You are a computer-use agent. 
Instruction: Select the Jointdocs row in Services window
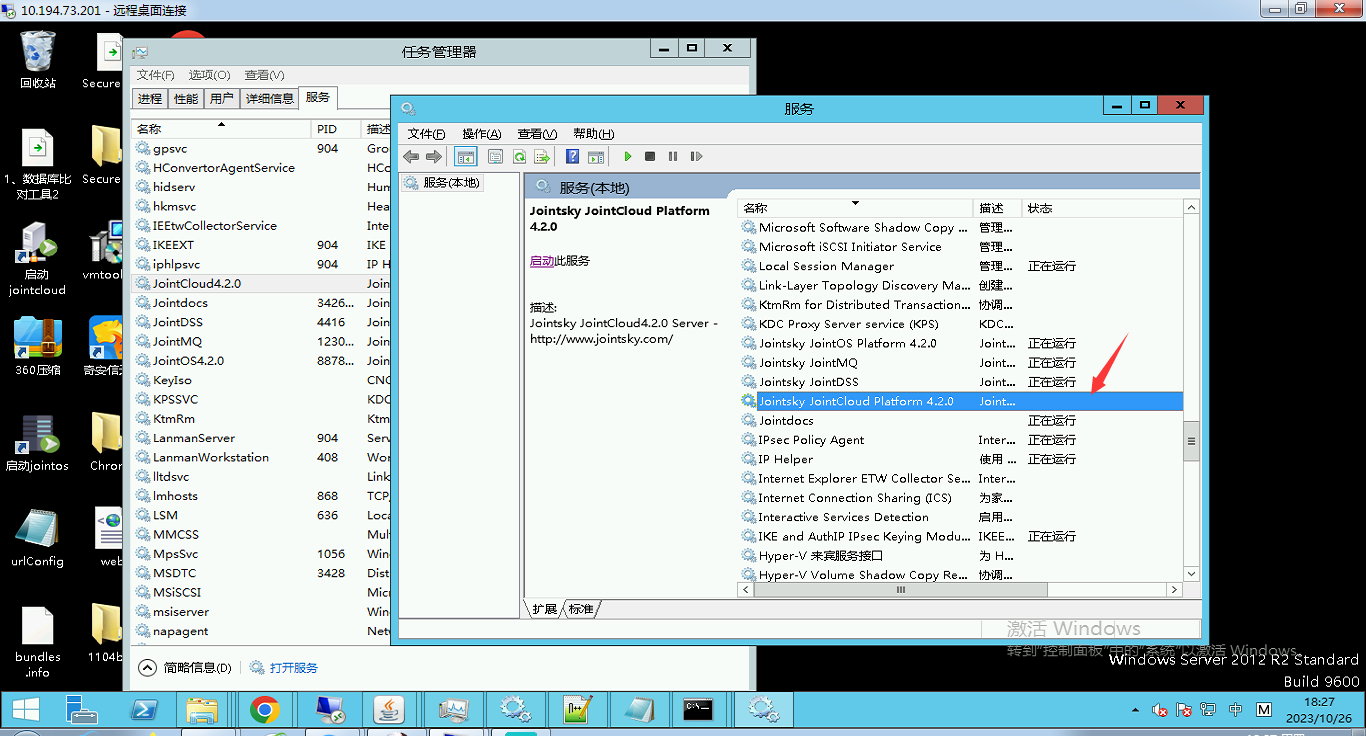tap(960, 421)
